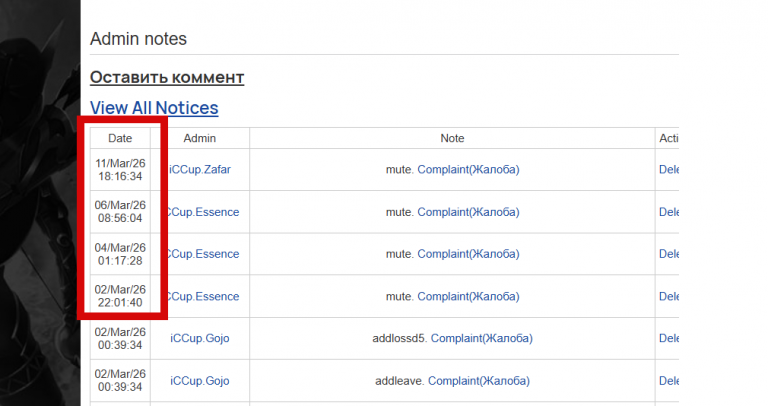This screenshot has width=768, height=406.
Task: Open iCCup.Gojo in the addlossd5 row
Action: (200, 338)
